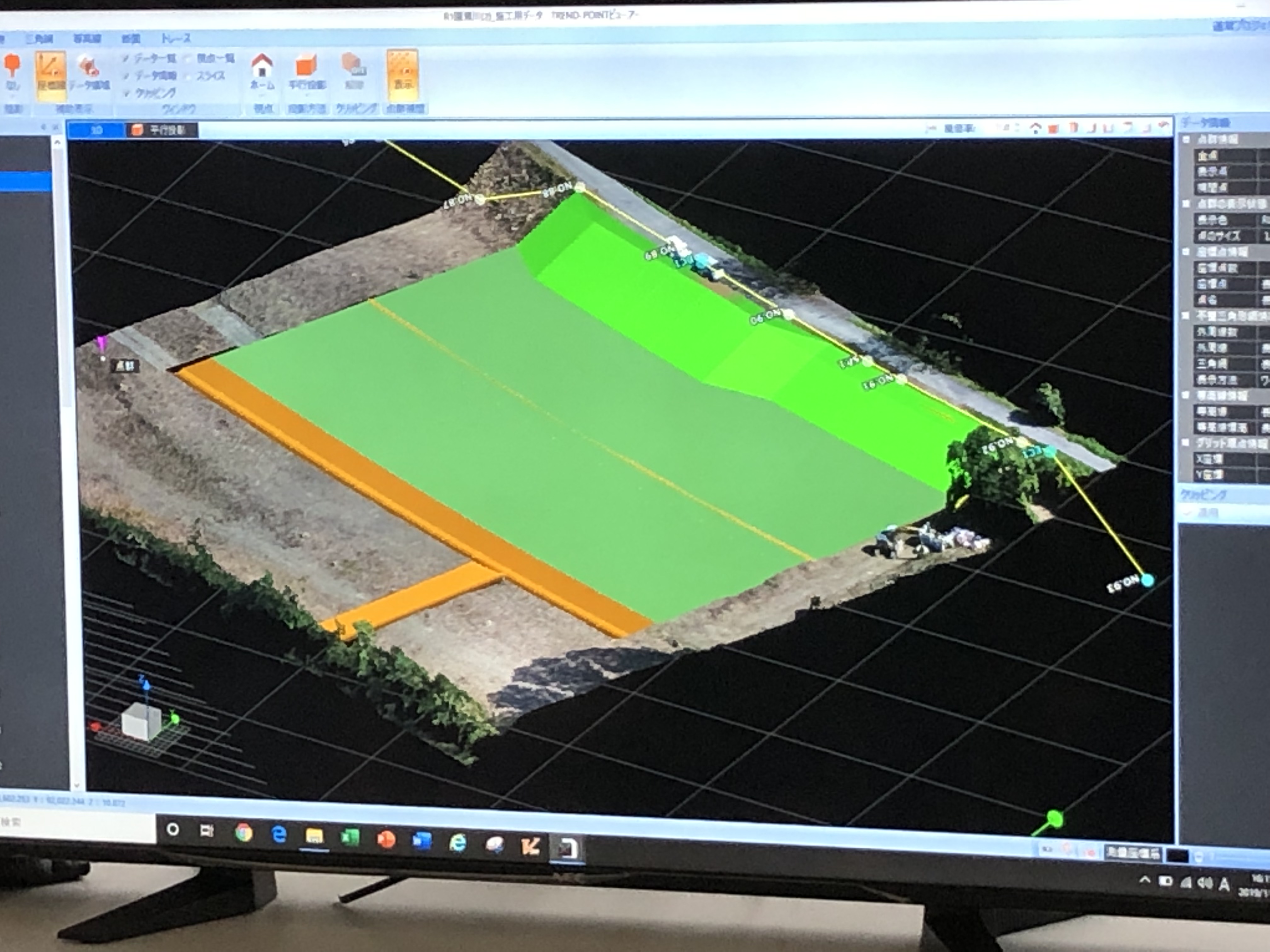
Task: Select the NO.87 survey point marker
Action: pos(480,200)
